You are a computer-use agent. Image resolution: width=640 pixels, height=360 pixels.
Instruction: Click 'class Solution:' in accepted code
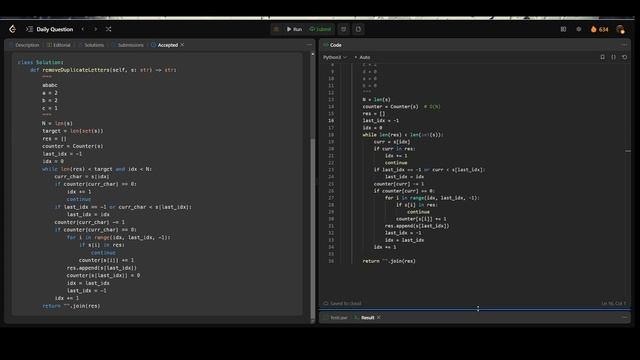(40, 62)
